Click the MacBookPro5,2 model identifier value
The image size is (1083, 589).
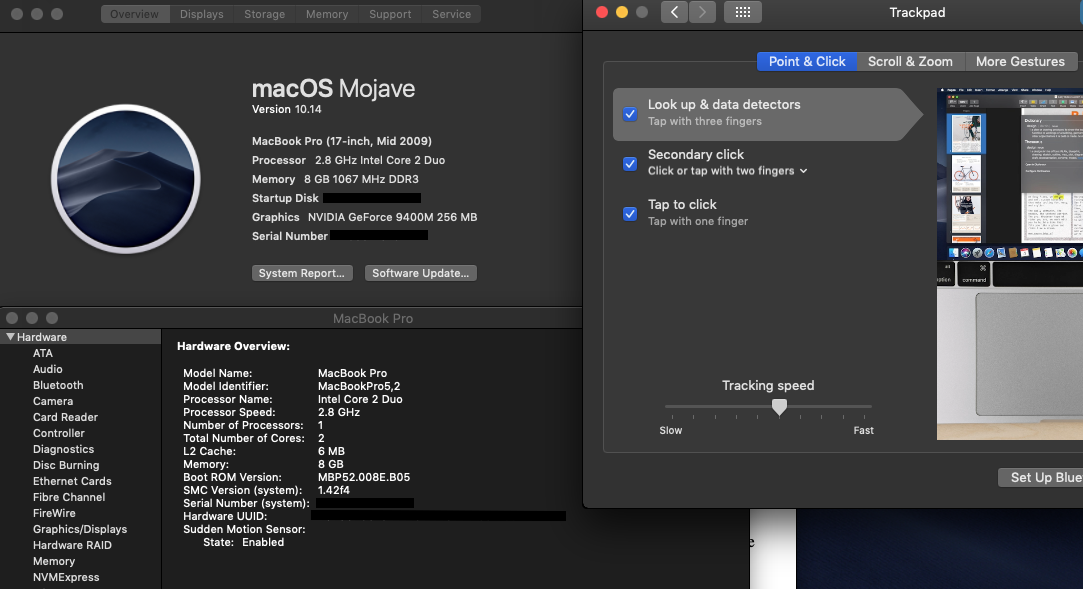click(x=359, y=386)
